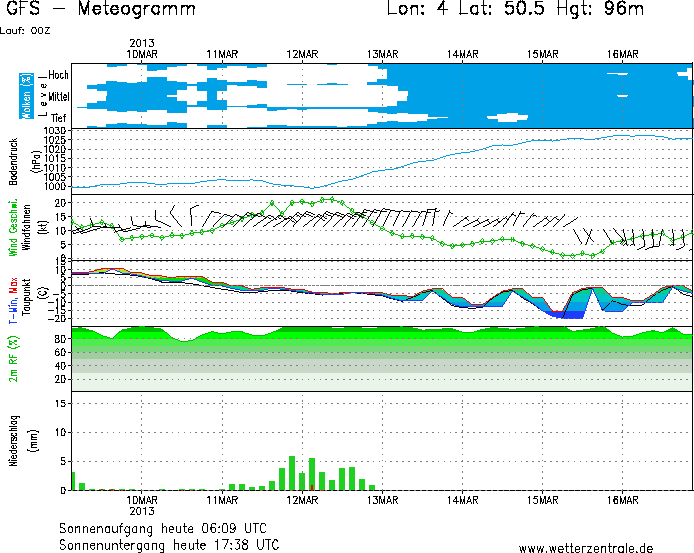Image resolution: width=694 pixels, height=553 pixels.
Task: Click the 10MAR date marker at top
Action: pyautogui.click(x=143, y=52)
